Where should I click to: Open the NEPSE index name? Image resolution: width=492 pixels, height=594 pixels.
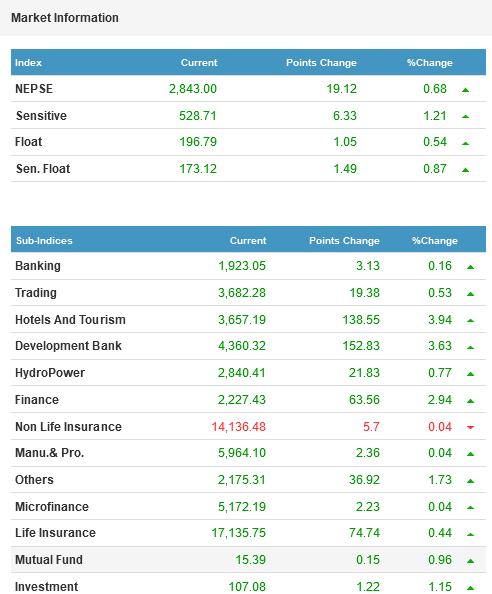pyautogui.click(x=34, y=89)
